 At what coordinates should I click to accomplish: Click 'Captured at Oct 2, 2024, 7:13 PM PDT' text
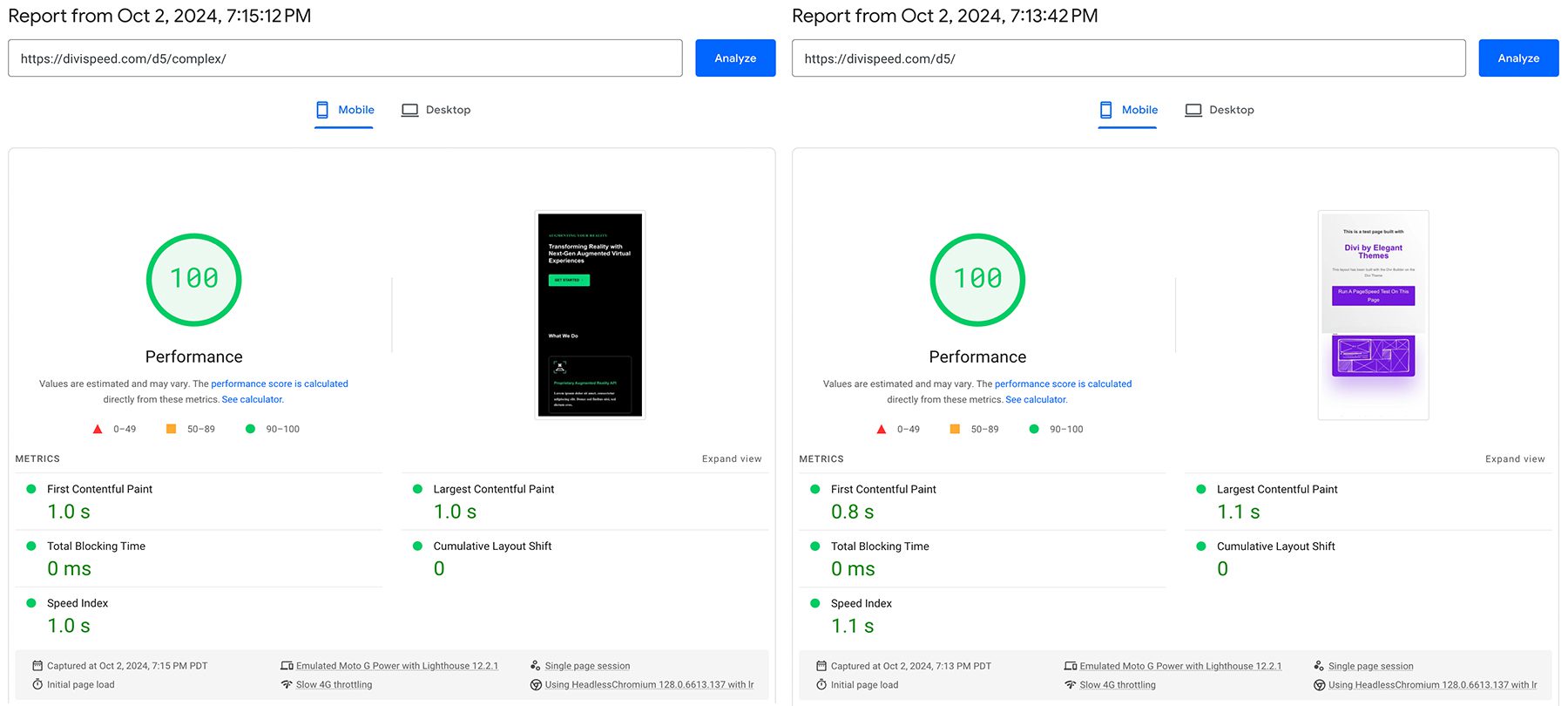tap(910, 666)
